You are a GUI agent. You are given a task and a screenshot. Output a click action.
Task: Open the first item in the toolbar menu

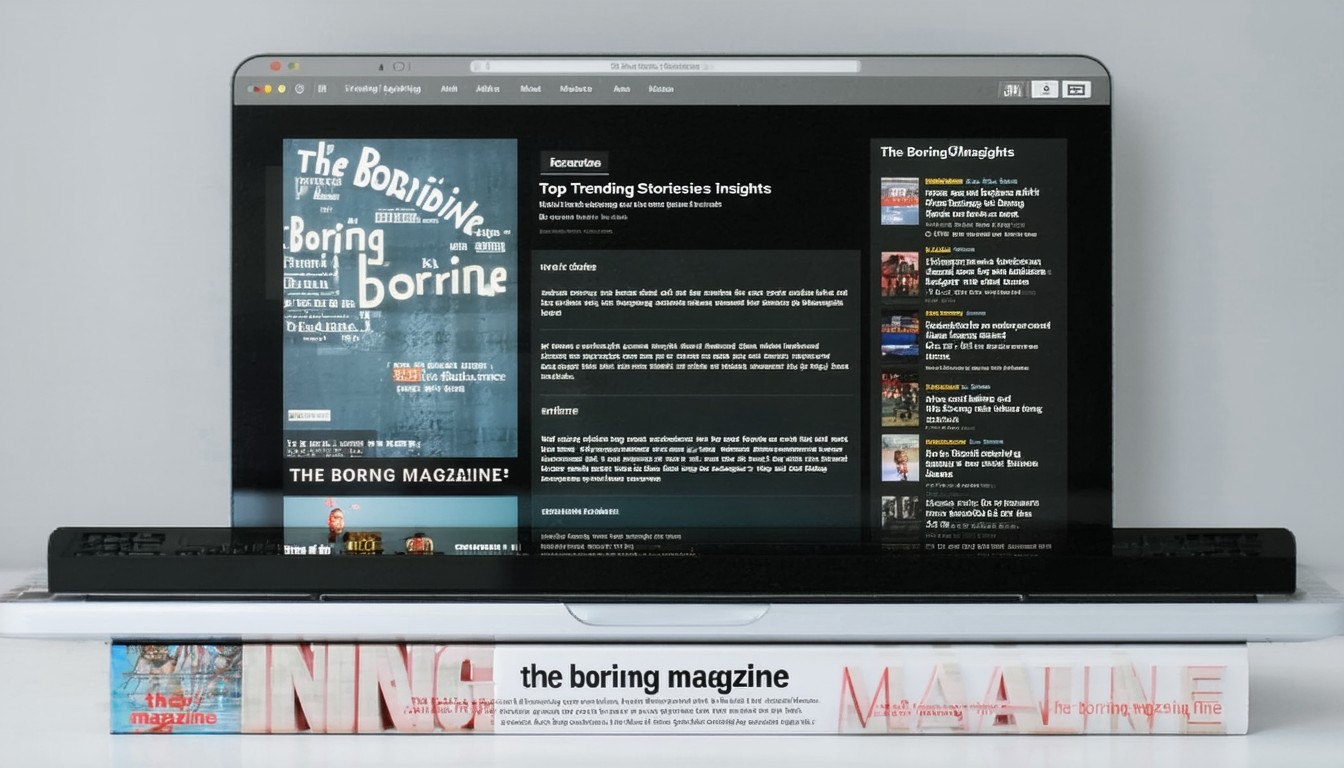(382, 89)
